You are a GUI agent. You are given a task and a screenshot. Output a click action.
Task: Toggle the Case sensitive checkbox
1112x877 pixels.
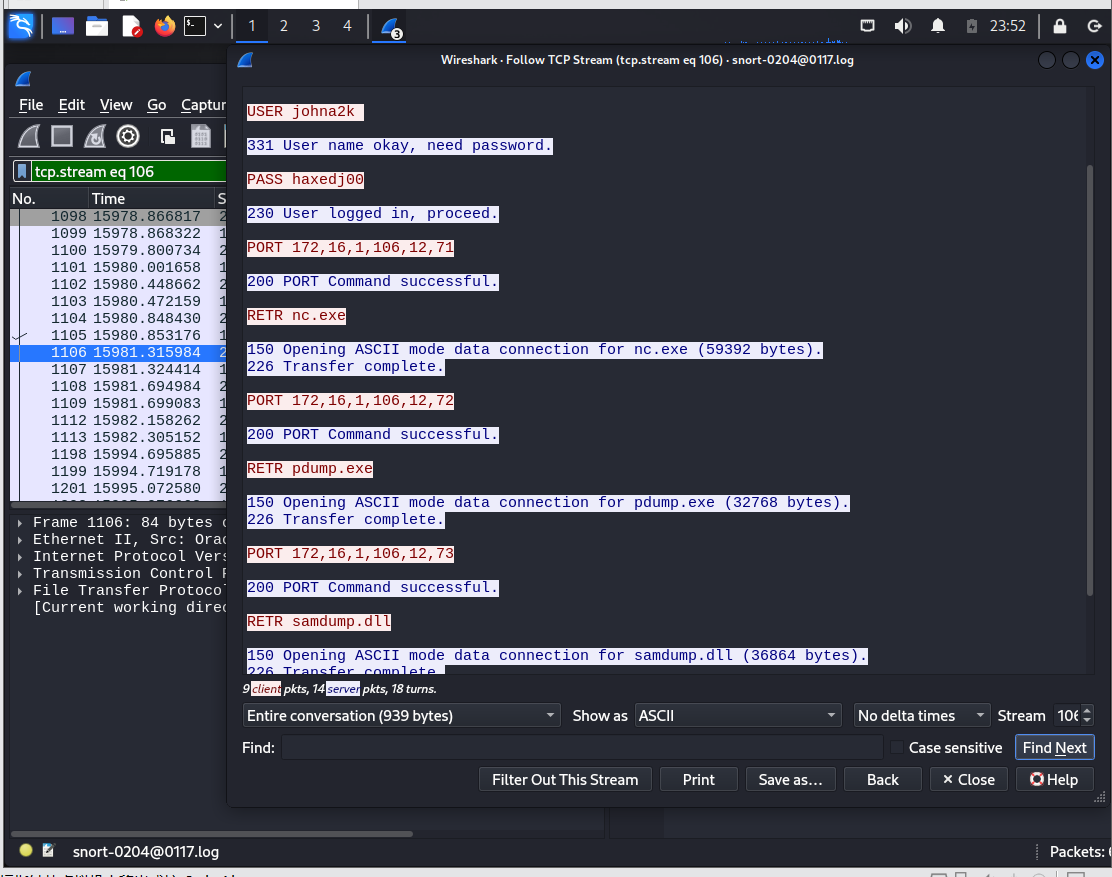point(896,748)
